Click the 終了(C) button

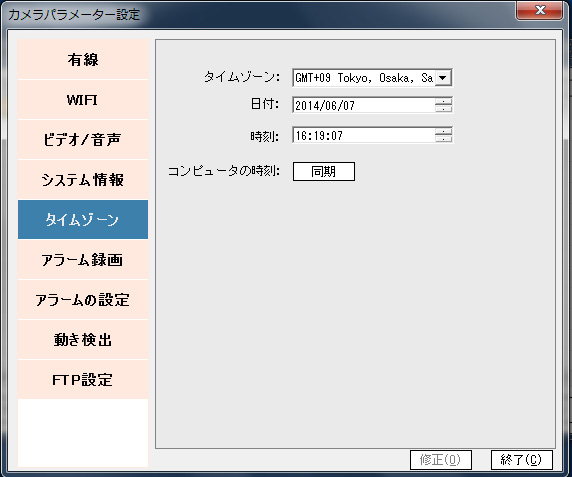[522, 459]
